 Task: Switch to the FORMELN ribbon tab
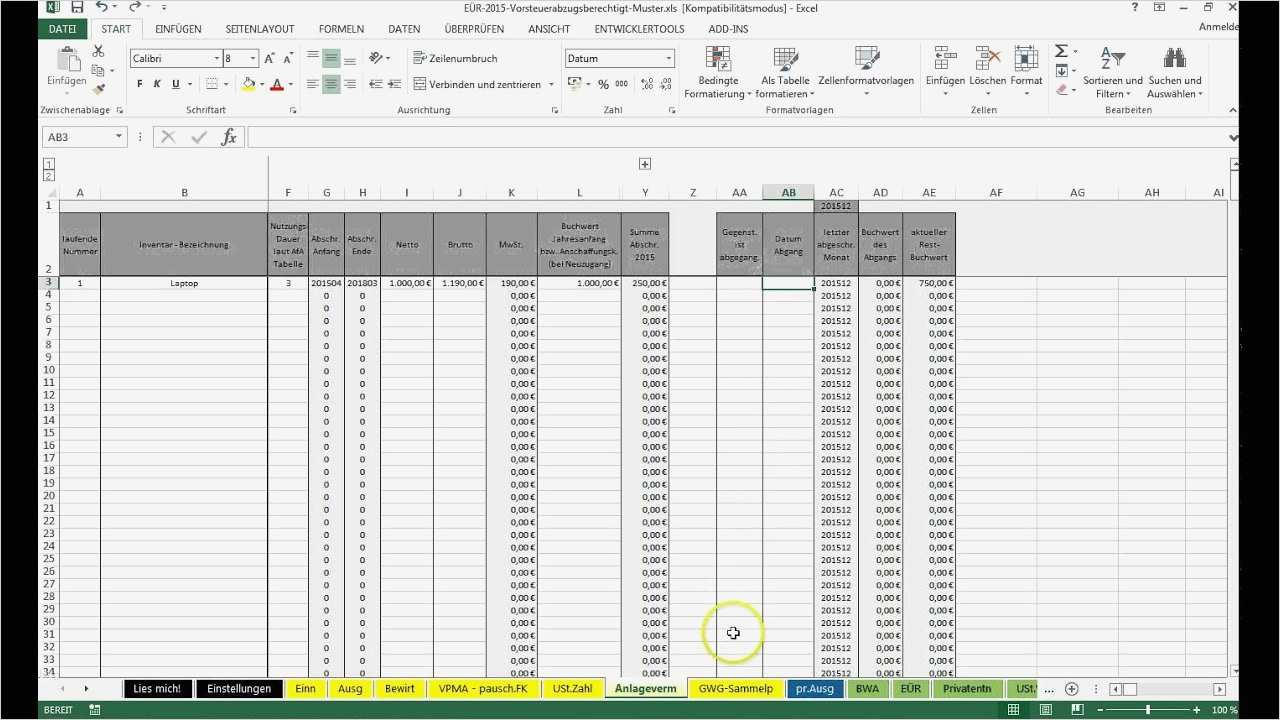341,28
